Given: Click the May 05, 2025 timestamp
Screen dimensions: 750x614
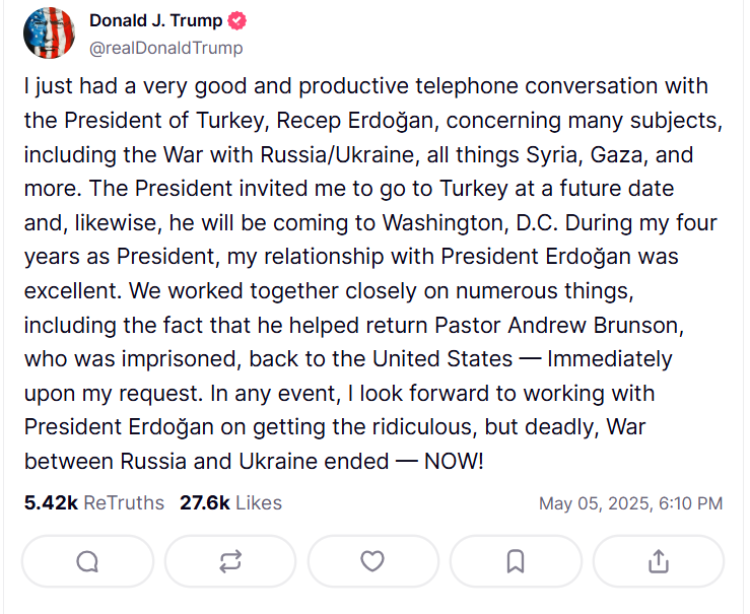Looking at the screenshot, I should pos(630,504).
